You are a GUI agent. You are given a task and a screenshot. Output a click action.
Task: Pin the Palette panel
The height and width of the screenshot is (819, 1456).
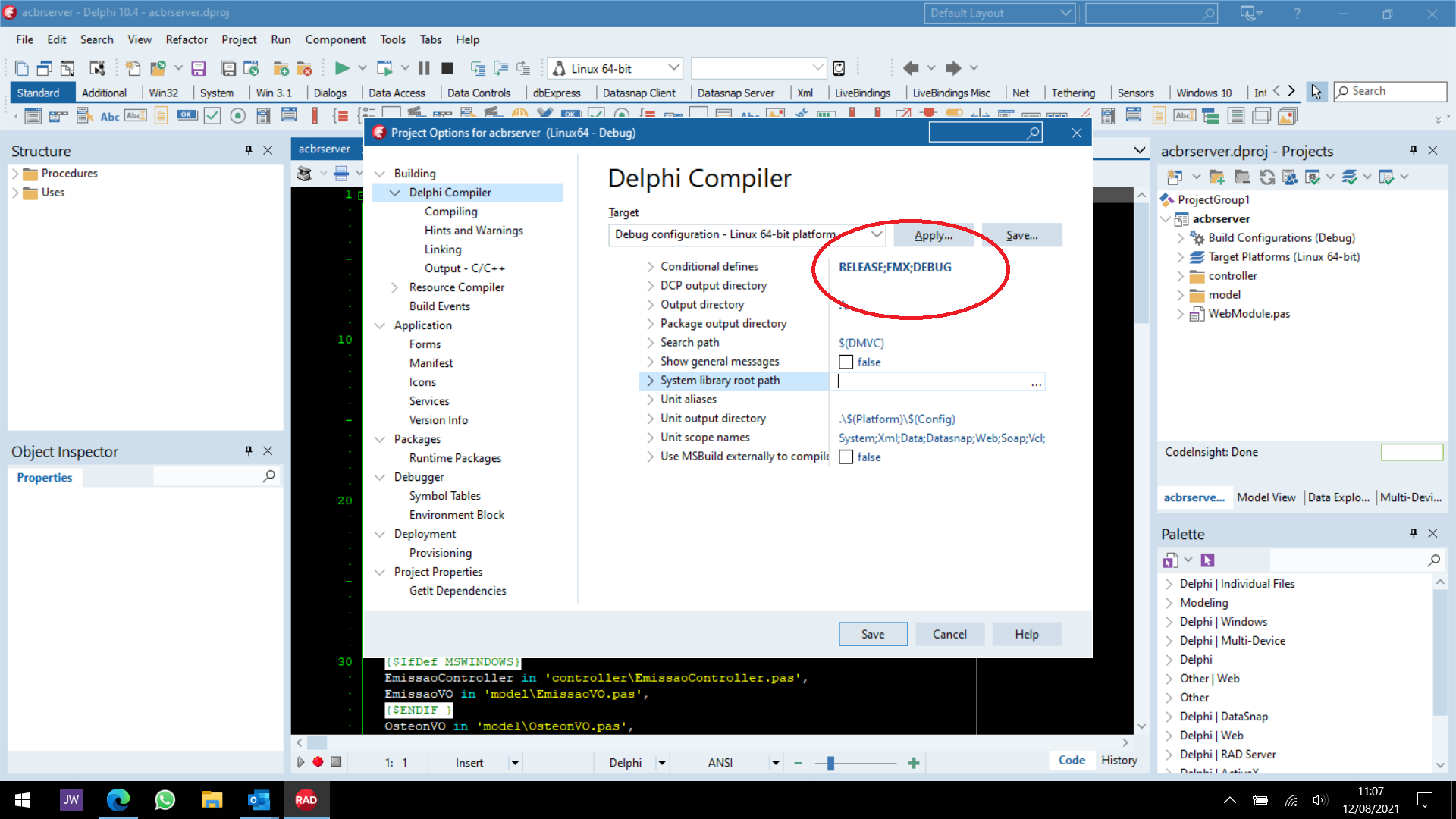(1414, 533)
